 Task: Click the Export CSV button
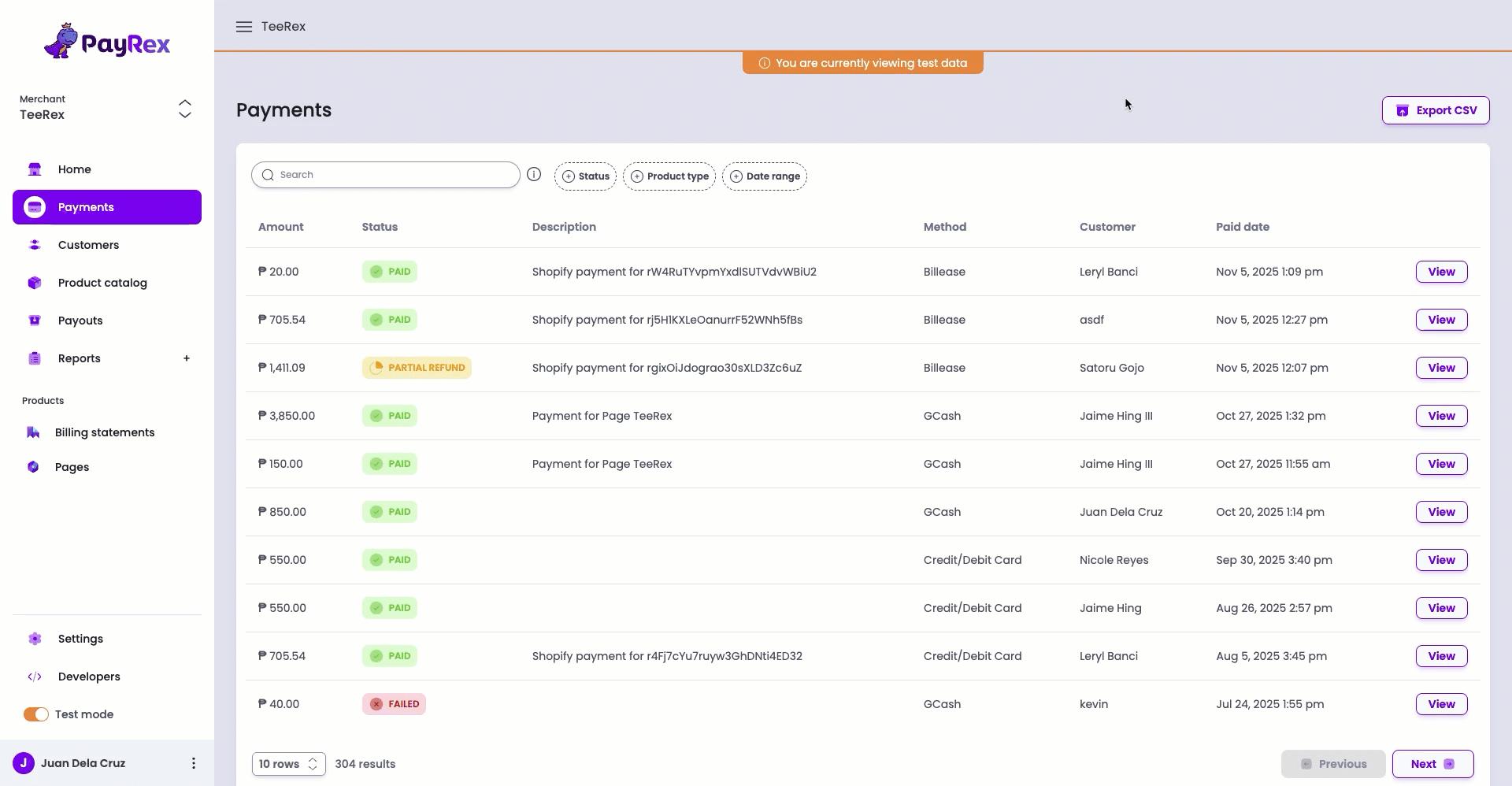[x=1436, y=109]
